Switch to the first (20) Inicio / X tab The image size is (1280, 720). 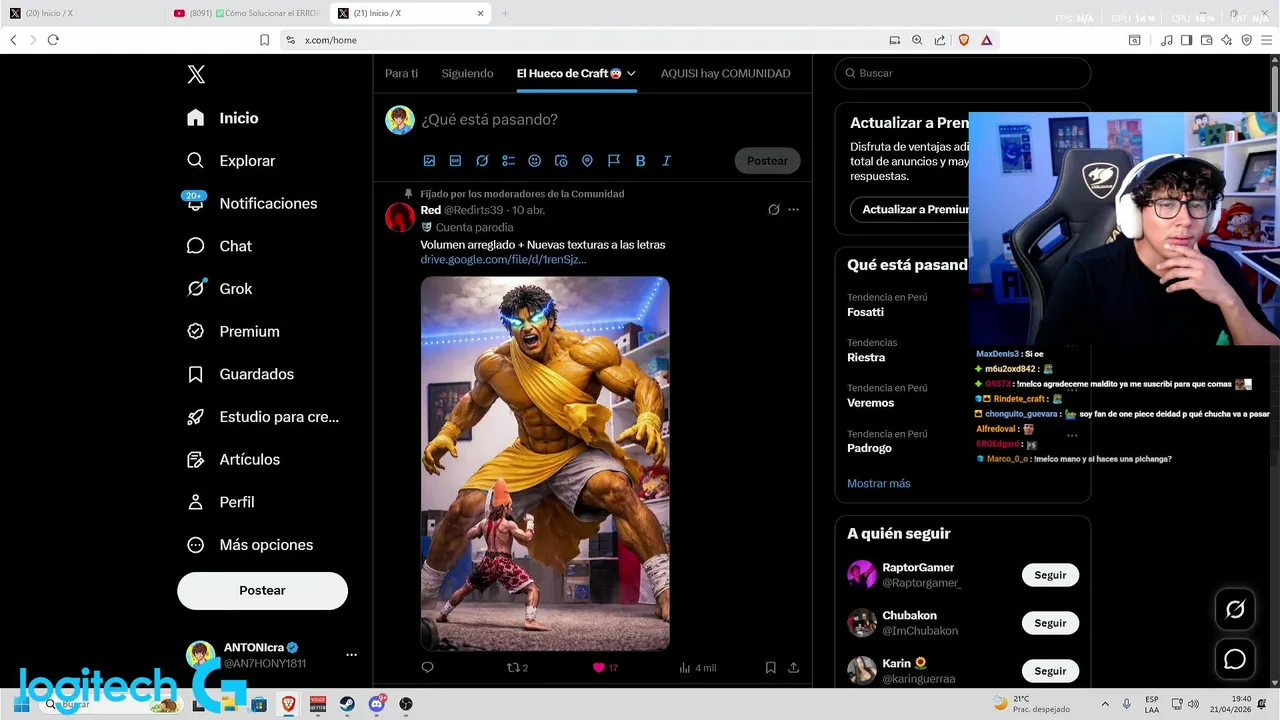pyautogui.click(x=80, y=13)
